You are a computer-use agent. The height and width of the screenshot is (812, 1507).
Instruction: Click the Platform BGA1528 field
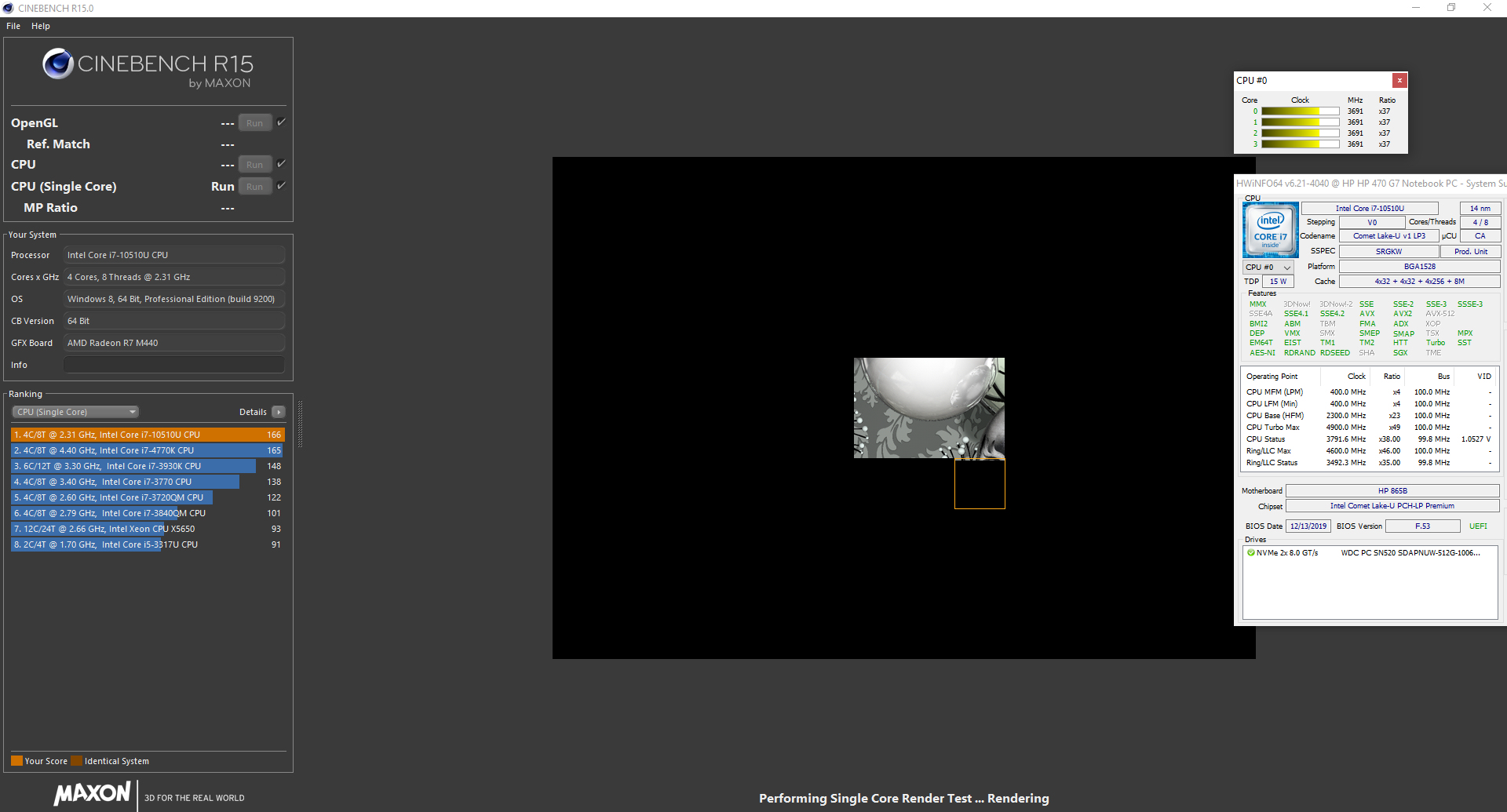(1419, 267)
